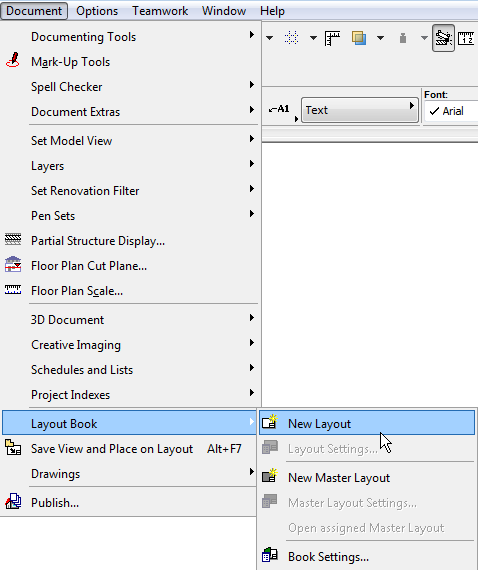
Task: Open Floor Plan Cut Plane settings
Action: [x=130, y=266]
